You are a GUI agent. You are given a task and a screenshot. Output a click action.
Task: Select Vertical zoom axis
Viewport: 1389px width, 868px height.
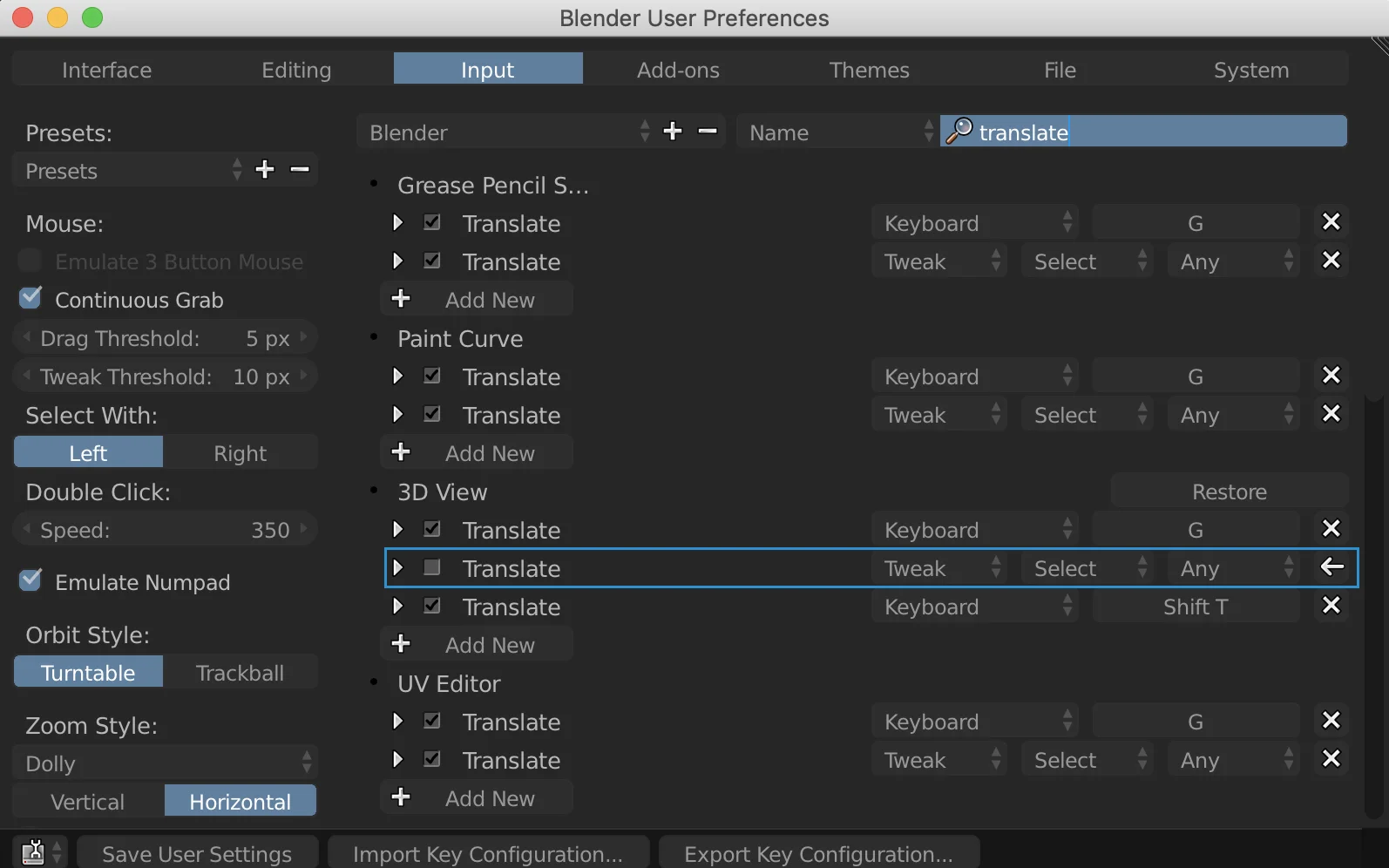coord(88,801)
